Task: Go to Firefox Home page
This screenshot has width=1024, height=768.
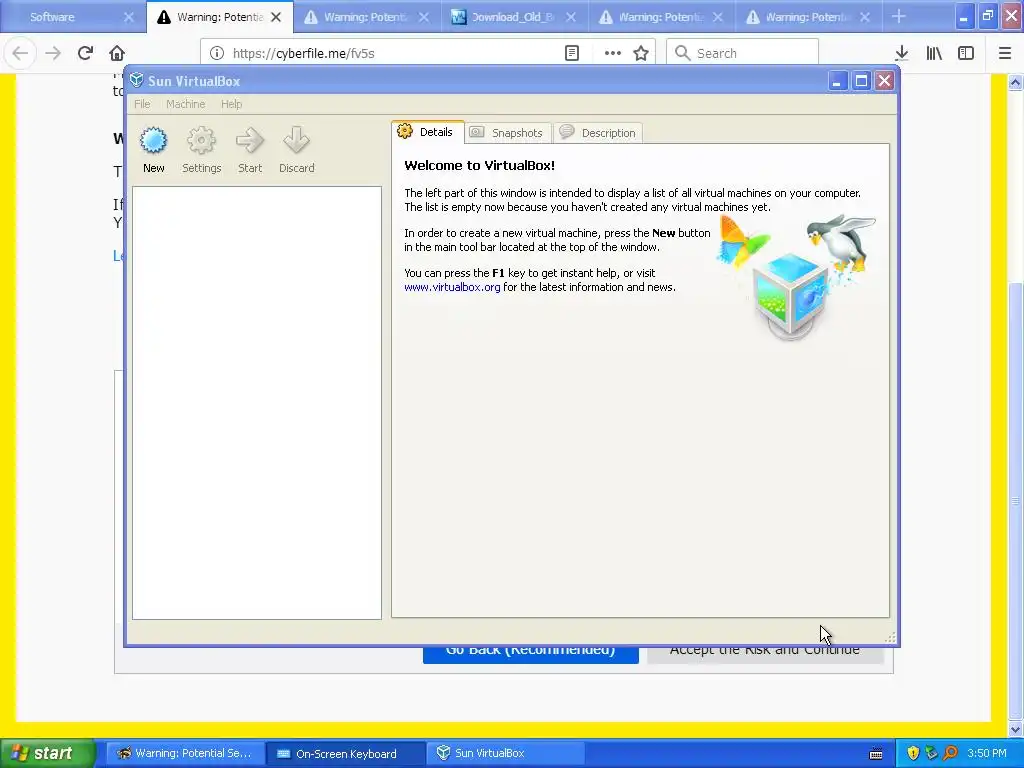Action: pos(117,53)
